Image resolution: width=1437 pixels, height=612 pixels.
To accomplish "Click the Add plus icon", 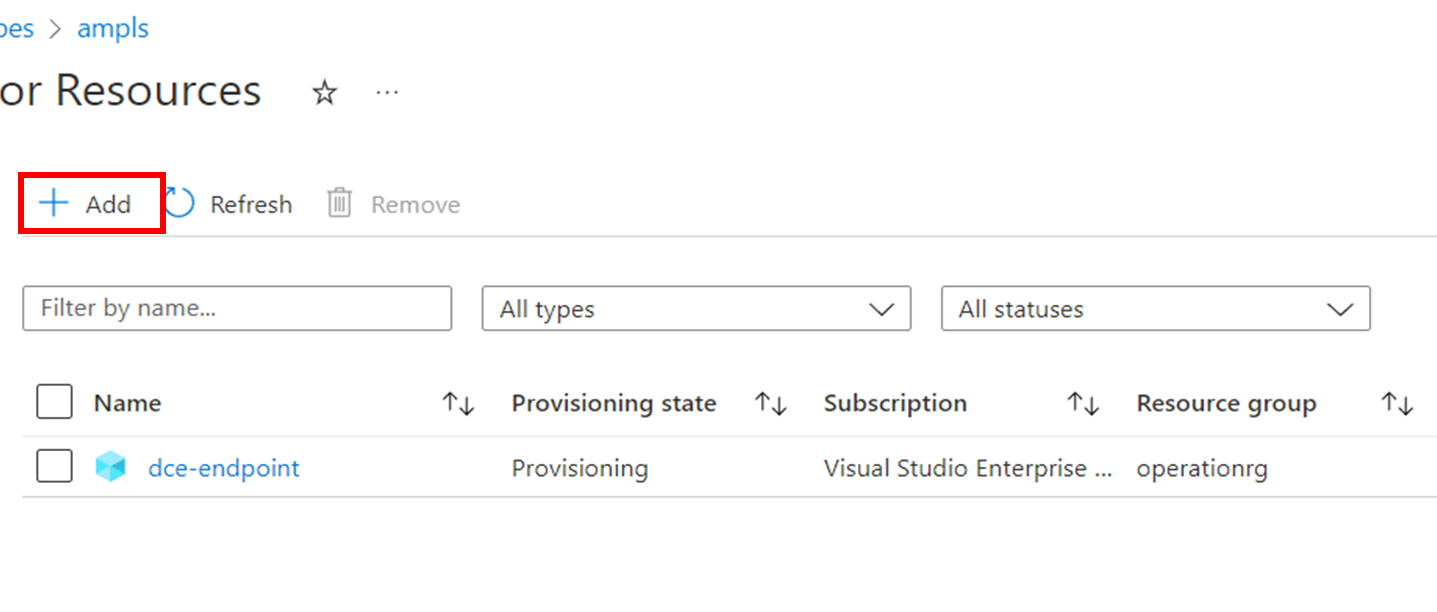I will point(53,204).
